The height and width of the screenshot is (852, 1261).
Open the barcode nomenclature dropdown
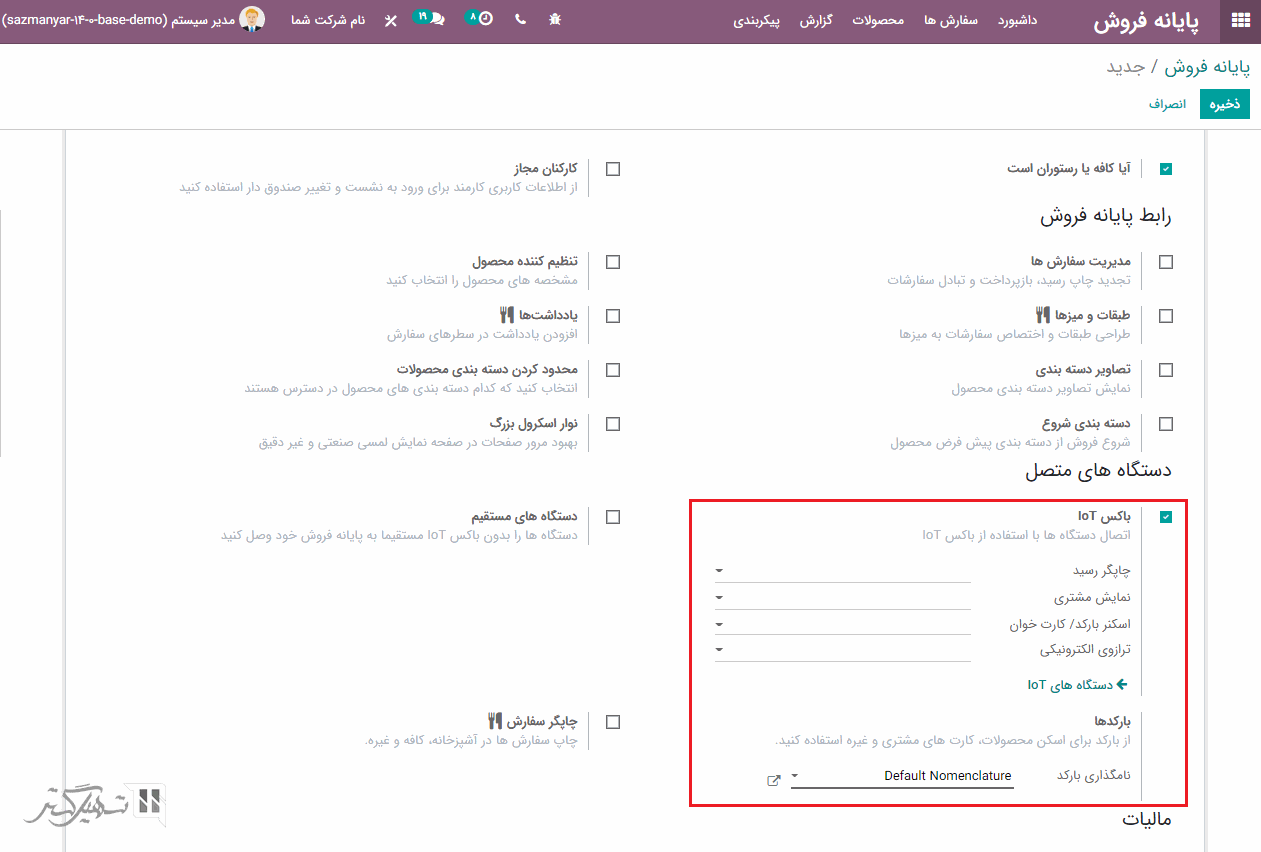tap(900, 776)
